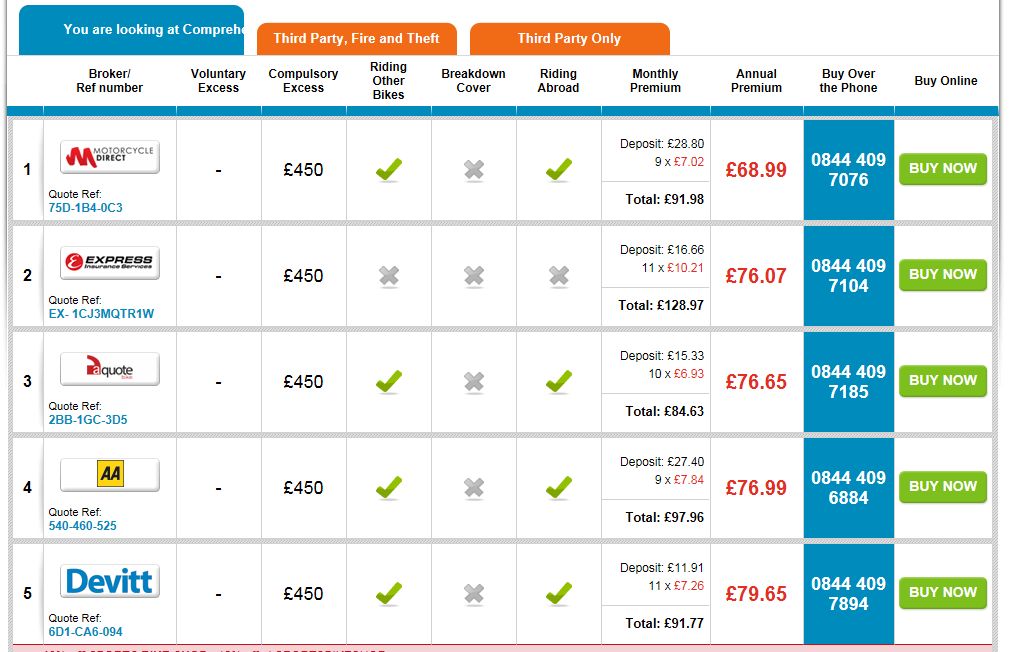Viewport: 1013px width, 652px height.
Task: Click the AA broker logo
Action: click(x=110, y=475)
